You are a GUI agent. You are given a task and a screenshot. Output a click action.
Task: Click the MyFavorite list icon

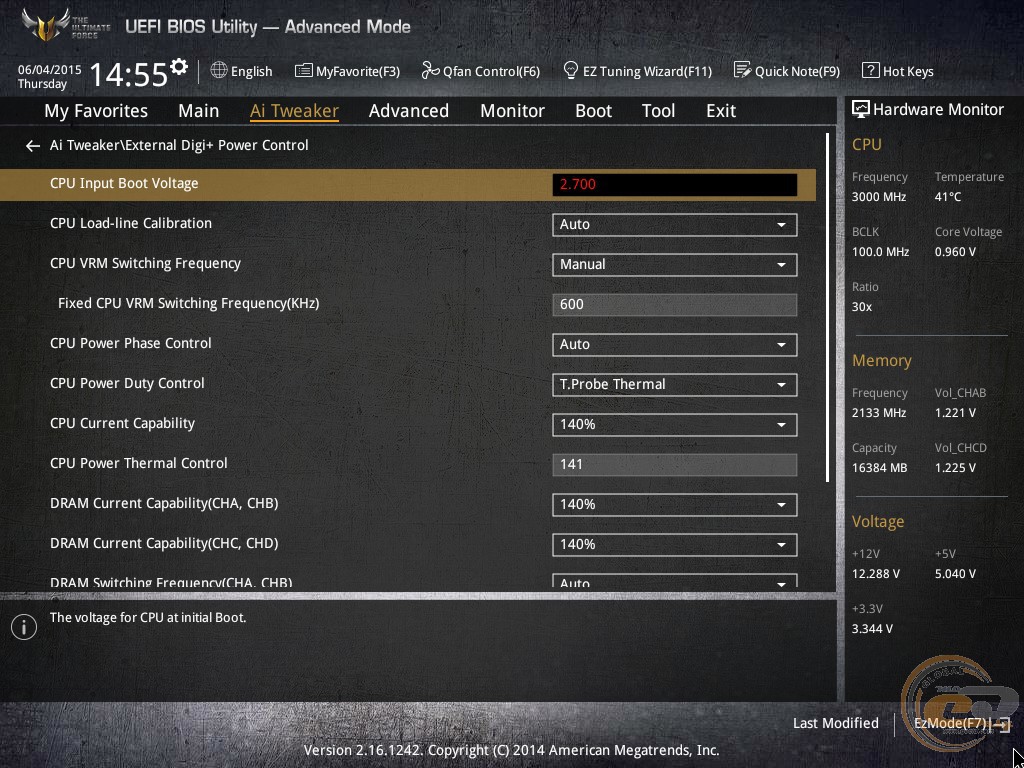(x=303, y=71)
